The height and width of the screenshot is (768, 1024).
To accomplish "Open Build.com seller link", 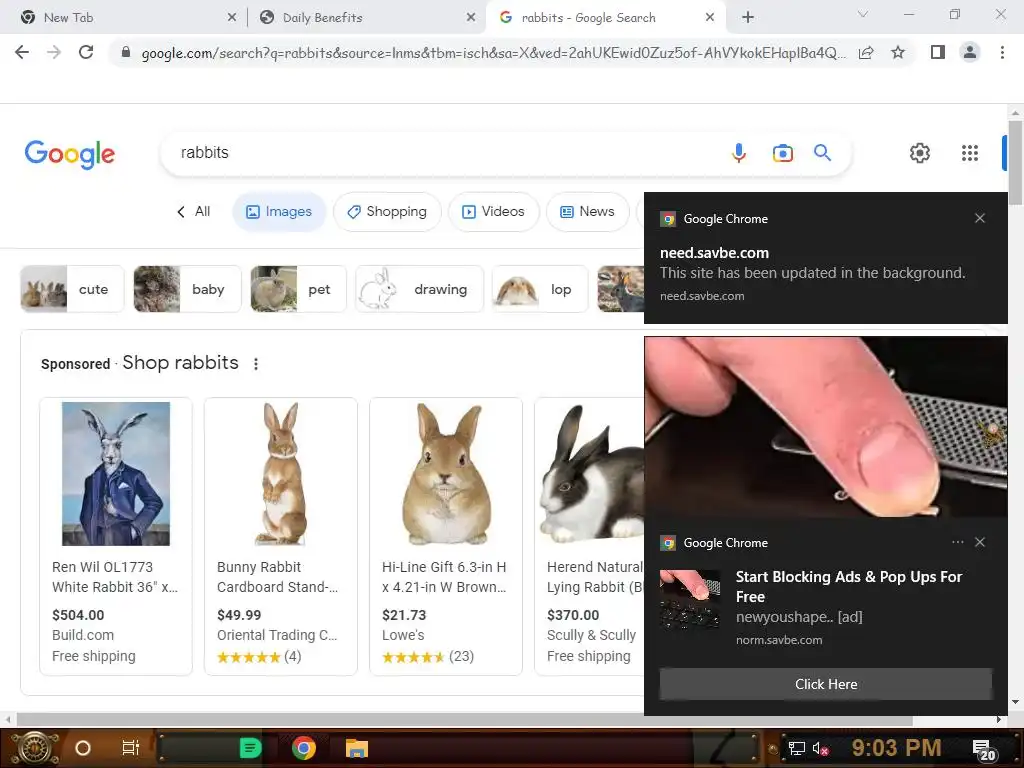I will pos(83,635).
